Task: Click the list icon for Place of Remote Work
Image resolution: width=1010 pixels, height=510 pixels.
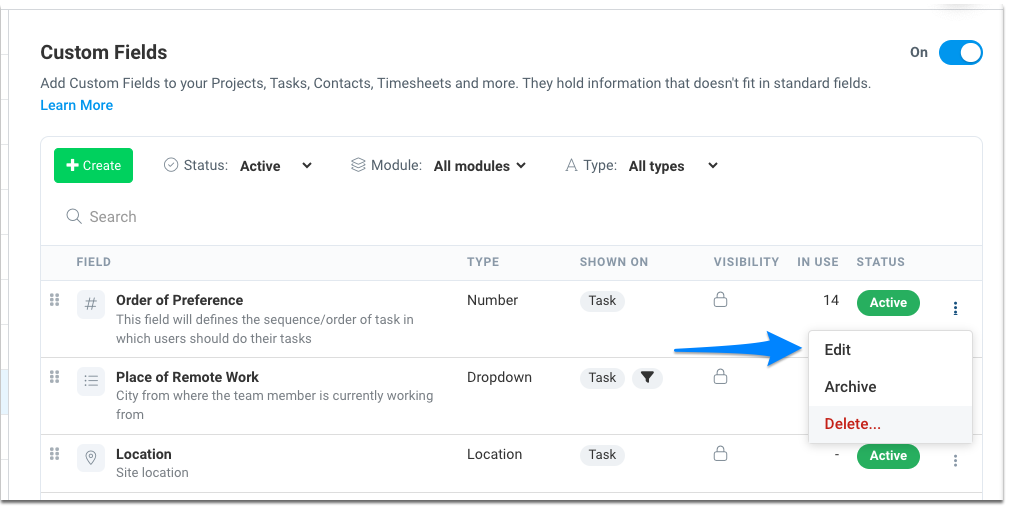Action: click(x=91, y=381)
